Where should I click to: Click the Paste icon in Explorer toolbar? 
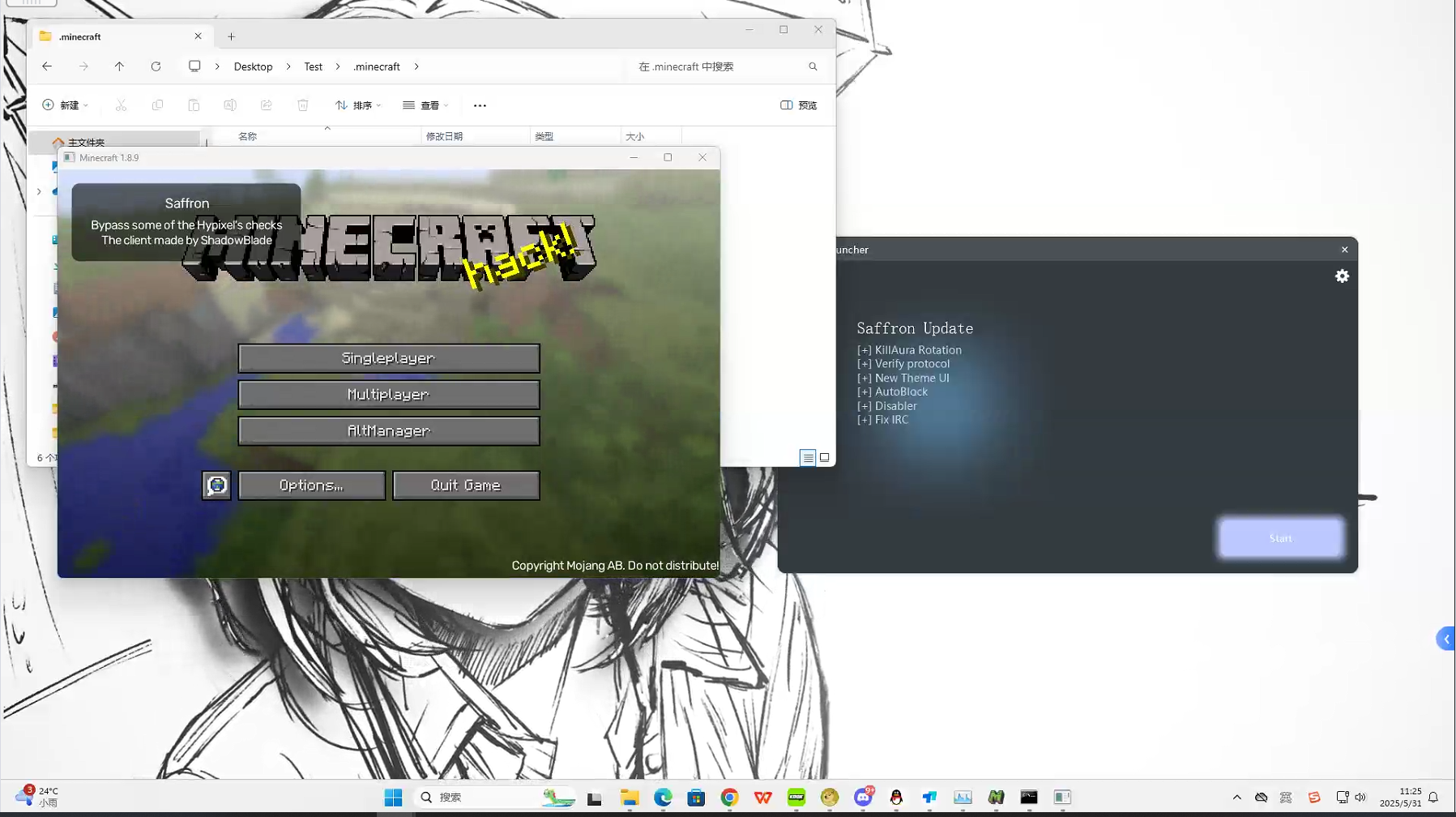[194, 105]
